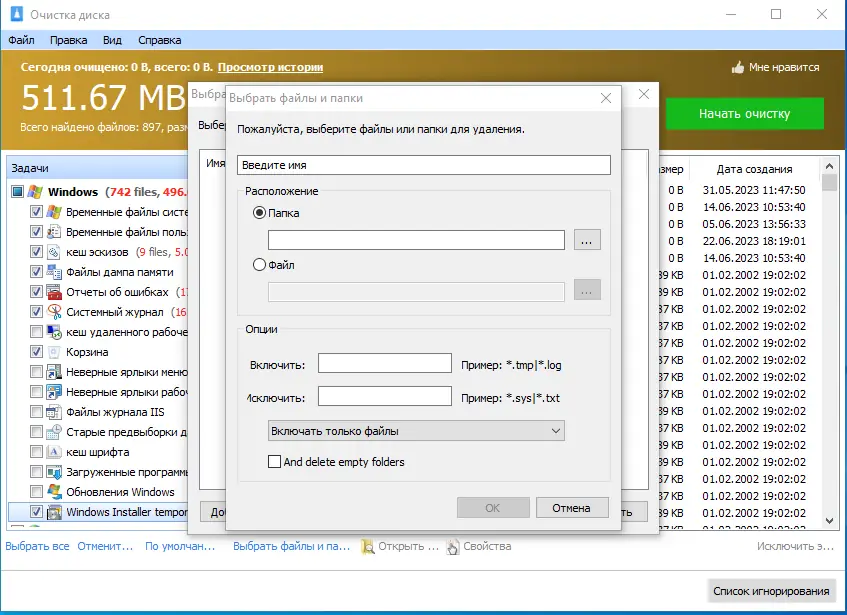
Task: Click the IIS log files icon
Action: pos(54,411)
